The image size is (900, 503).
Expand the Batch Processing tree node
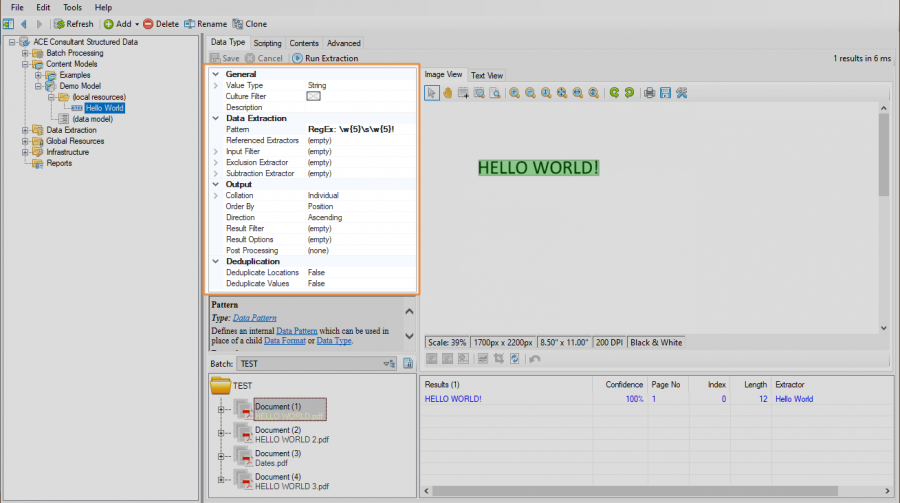click(26, 53)
